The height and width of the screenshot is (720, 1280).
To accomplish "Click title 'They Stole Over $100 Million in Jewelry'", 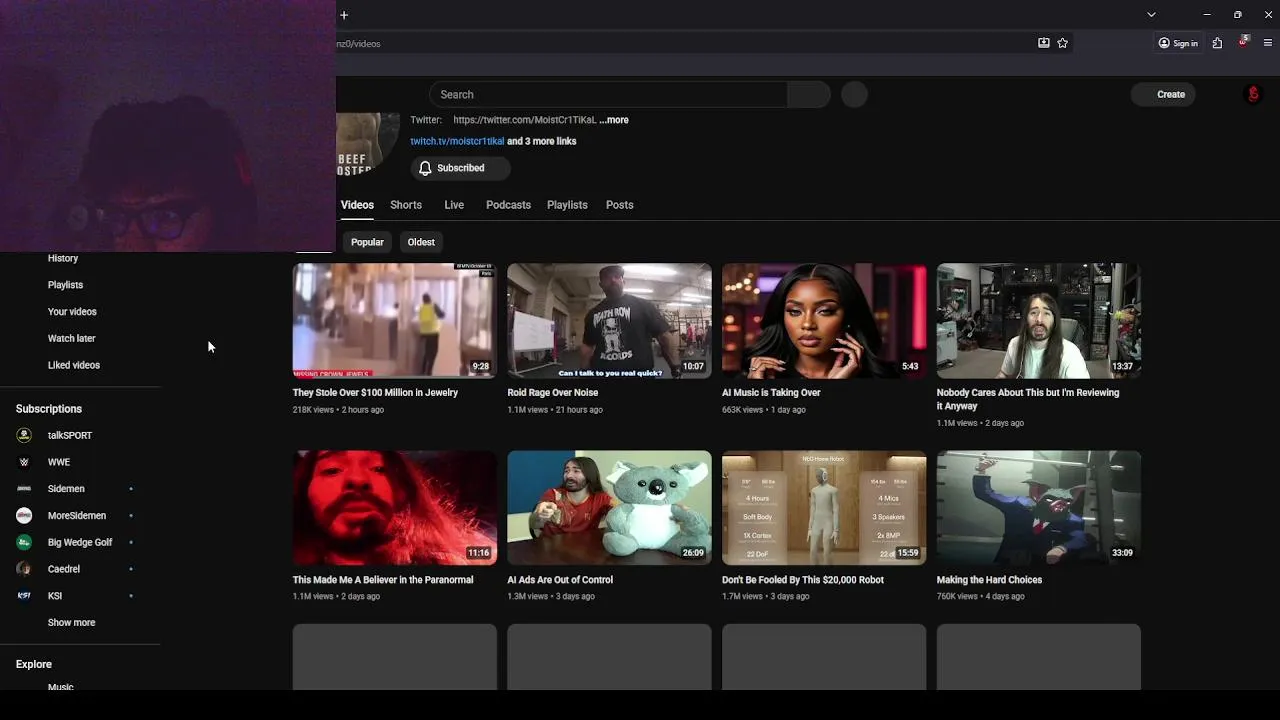I will pyautogui.click(x=375, y=393).
